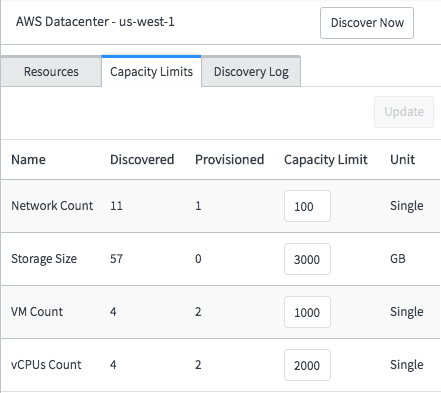Click provisioned value 2 for vCPUs Count
Viewport: 441px width, 393px height.
[x=198, y=365]
